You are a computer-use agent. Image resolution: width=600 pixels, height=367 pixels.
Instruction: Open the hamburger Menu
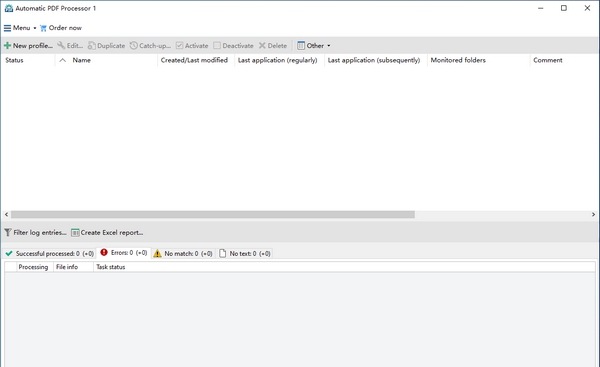pyautogui.click(x=20, y=28)
